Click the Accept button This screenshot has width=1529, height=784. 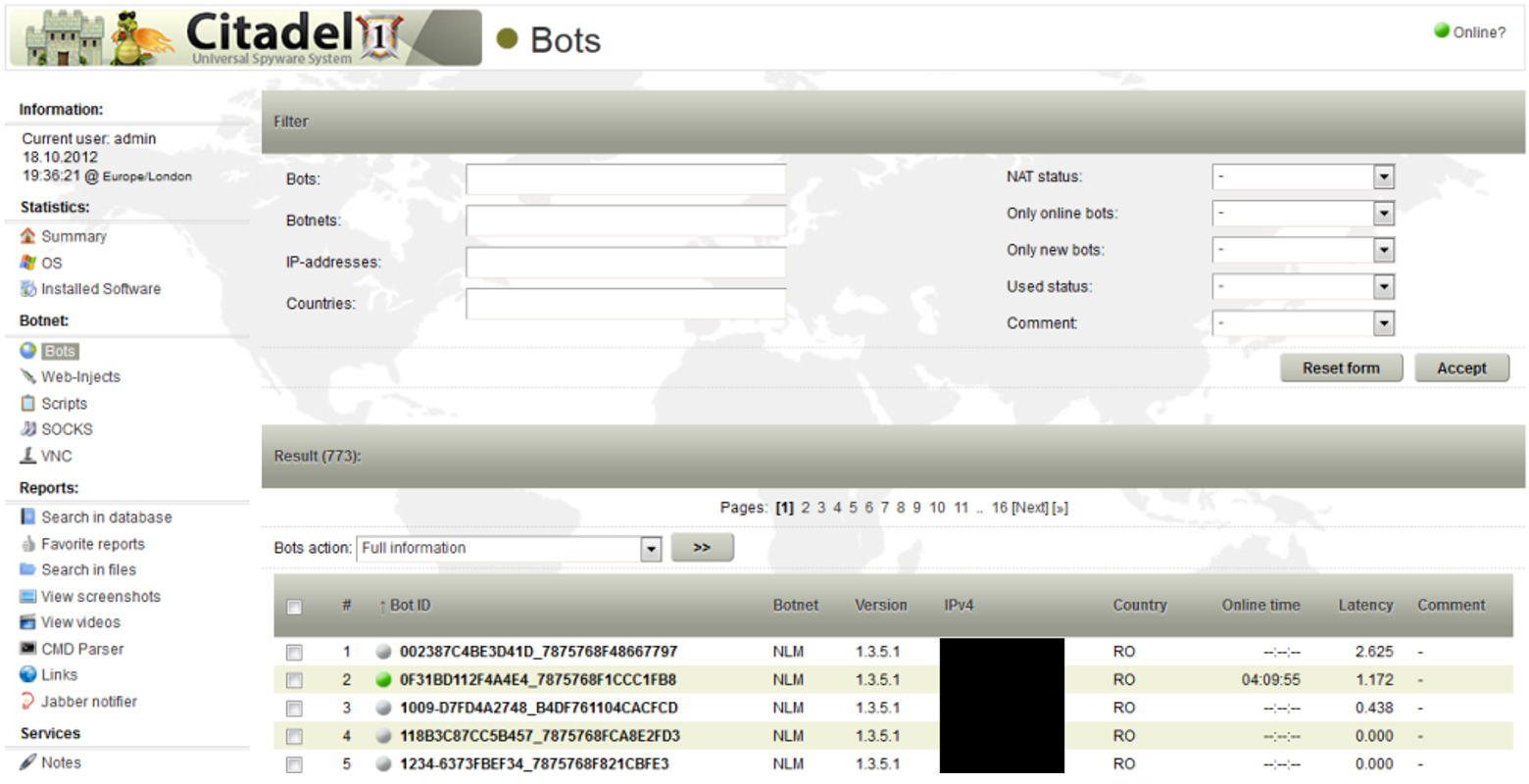pos(1461,368)
